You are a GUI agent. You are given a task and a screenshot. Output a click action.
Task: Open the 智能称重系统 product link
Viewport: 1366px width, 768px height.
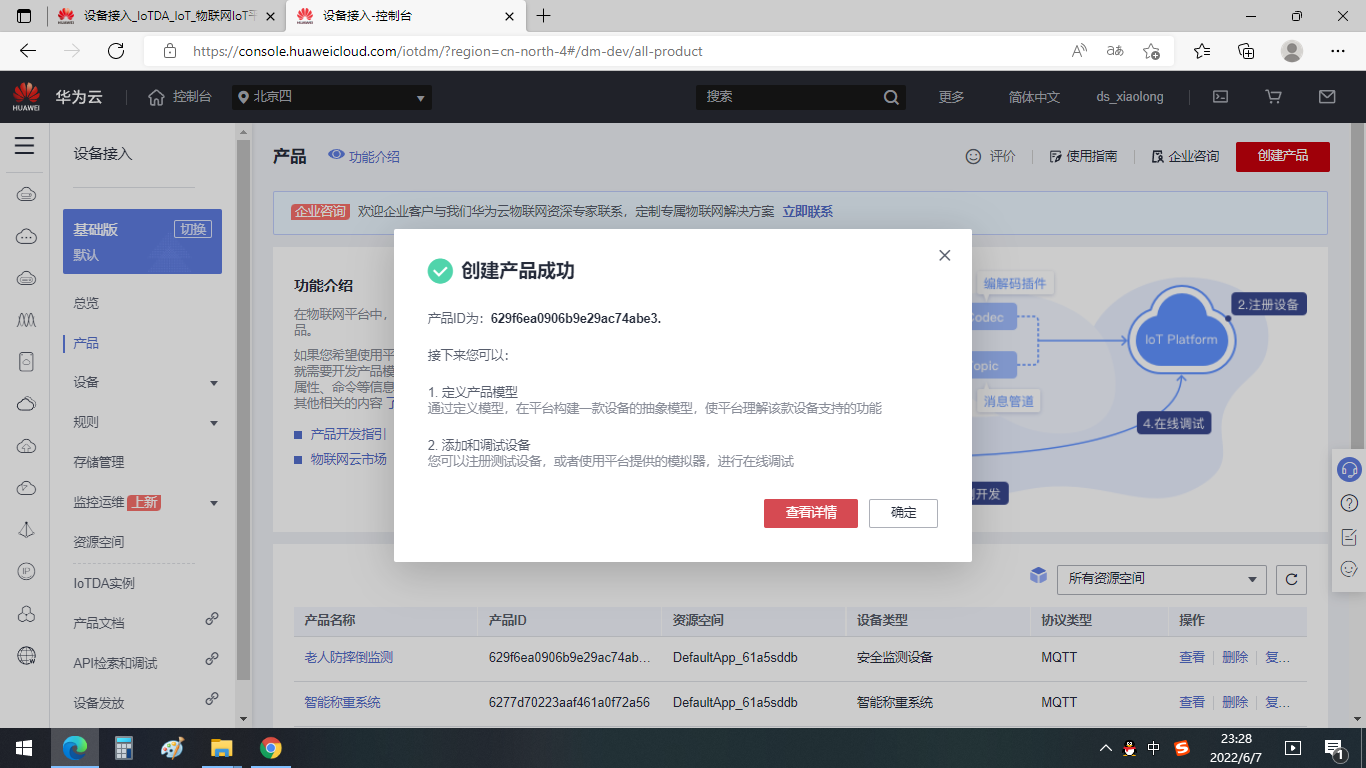[x=342, y=703]
